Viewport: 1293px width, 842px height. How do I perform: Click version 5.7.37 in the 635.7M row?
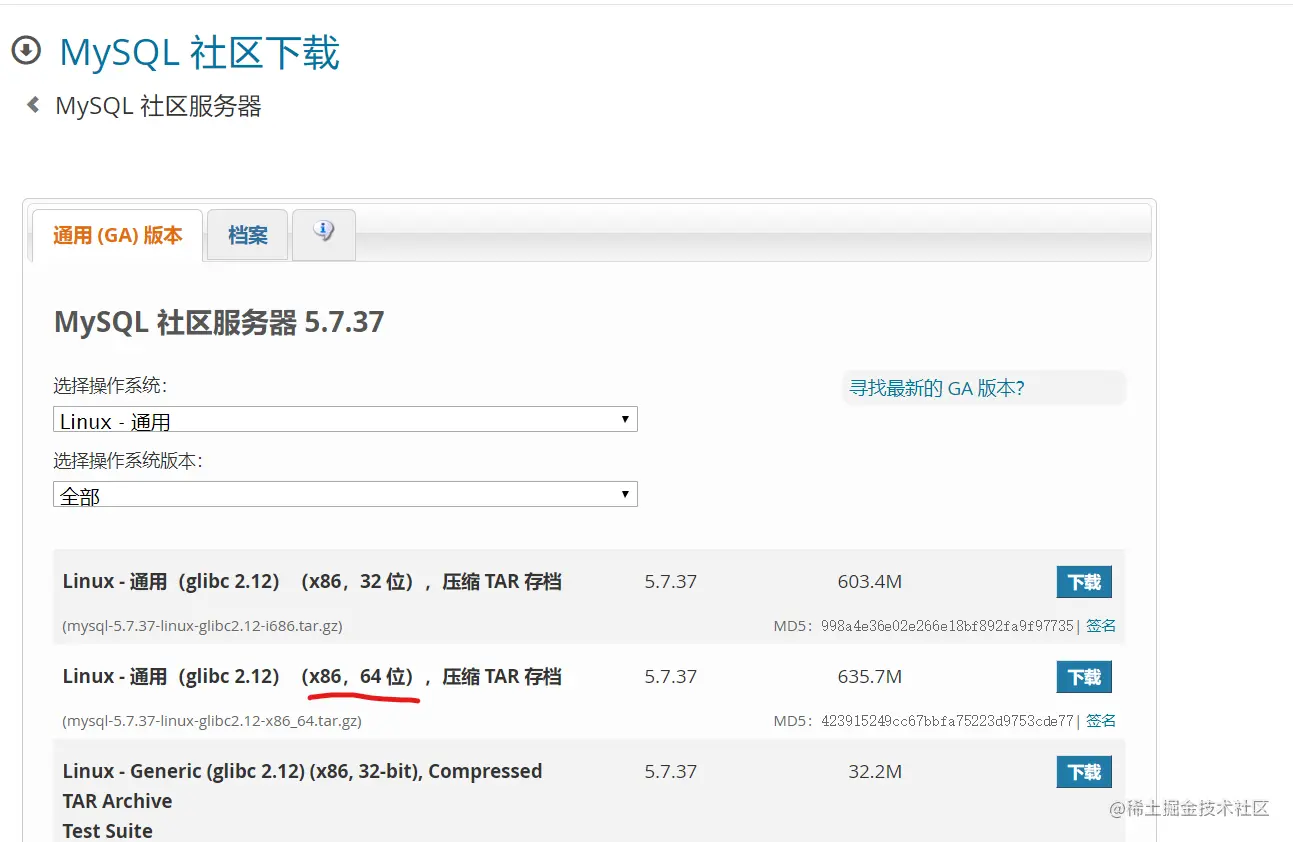(x=671, y=677)
